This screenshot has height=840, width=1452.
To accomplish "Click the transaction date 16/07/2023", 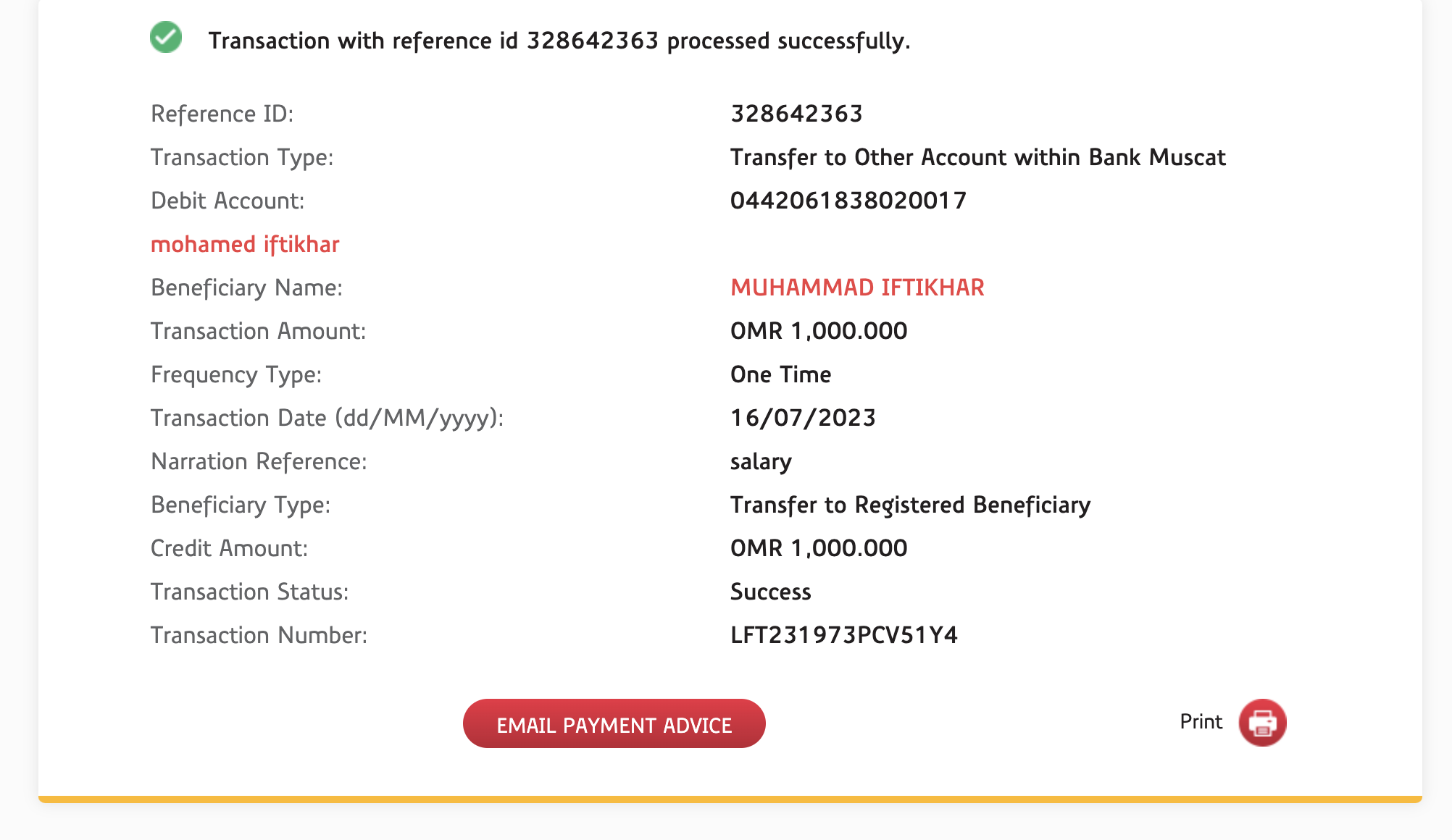I will tap(803, 418).
